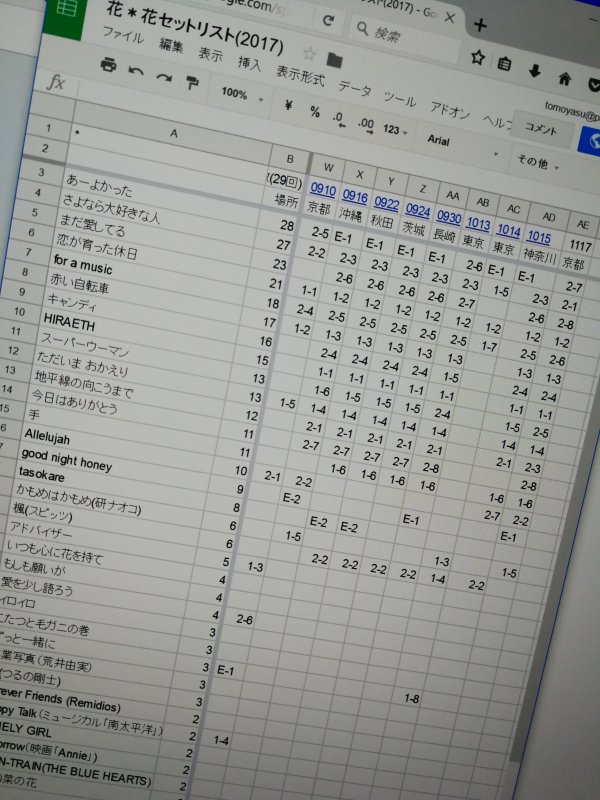The height and width of the screenshot is (800, 600).
Task: Select the 場所 cell in column B
Action: coord(286,201)
